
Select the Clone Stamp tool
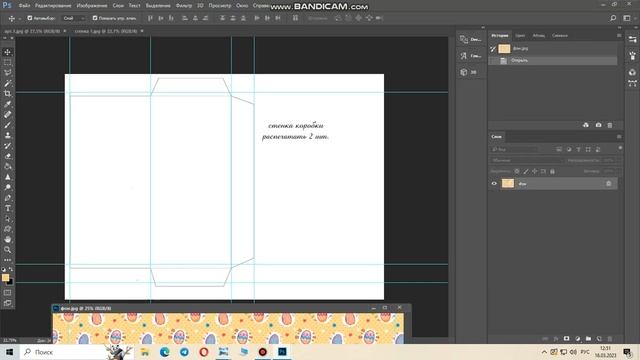[7, 135]
